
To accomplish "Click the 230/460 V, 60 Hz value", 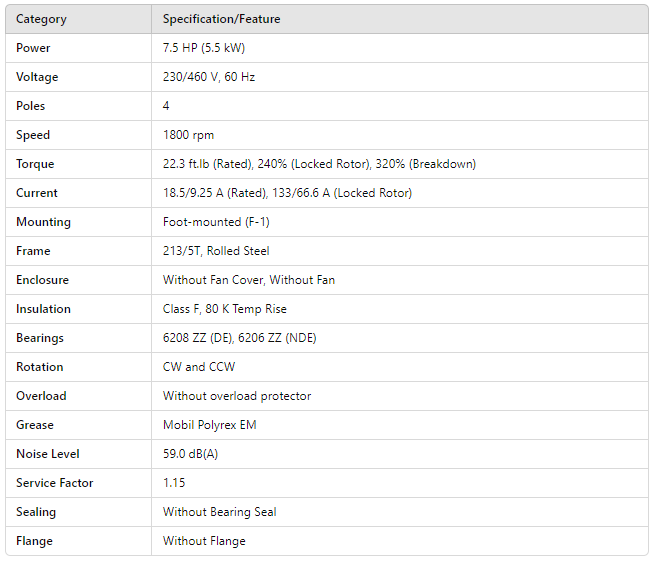I will tap(209, 77).
